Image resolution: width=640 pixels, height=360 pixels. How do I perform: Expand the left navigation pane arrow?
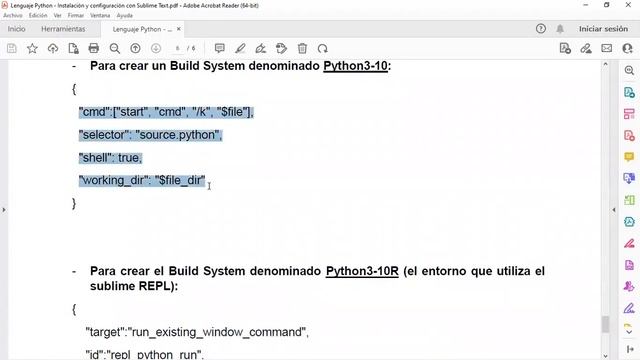click(4, 210)
